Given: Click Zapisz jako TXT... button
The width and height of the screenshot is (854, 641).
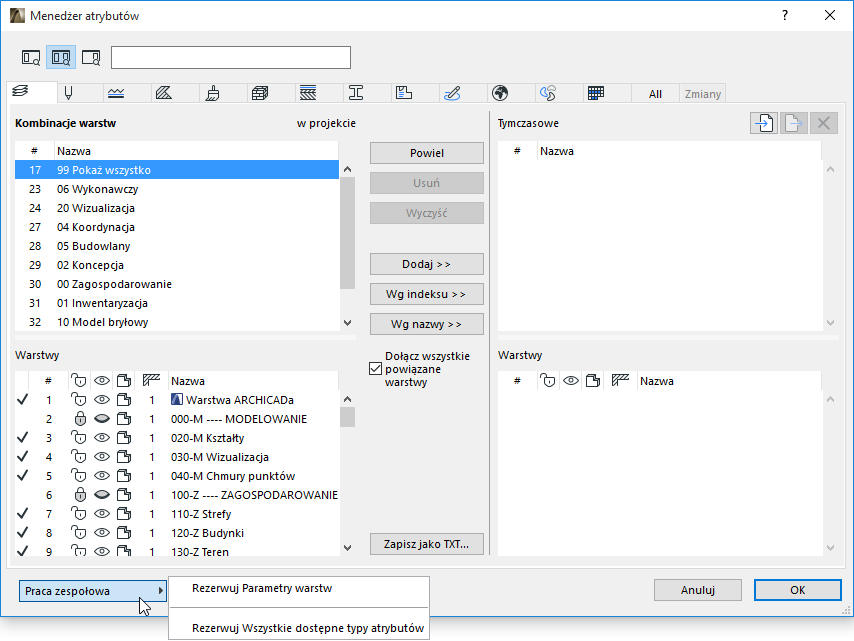Looking at the screenshot, I should [426, 544].
